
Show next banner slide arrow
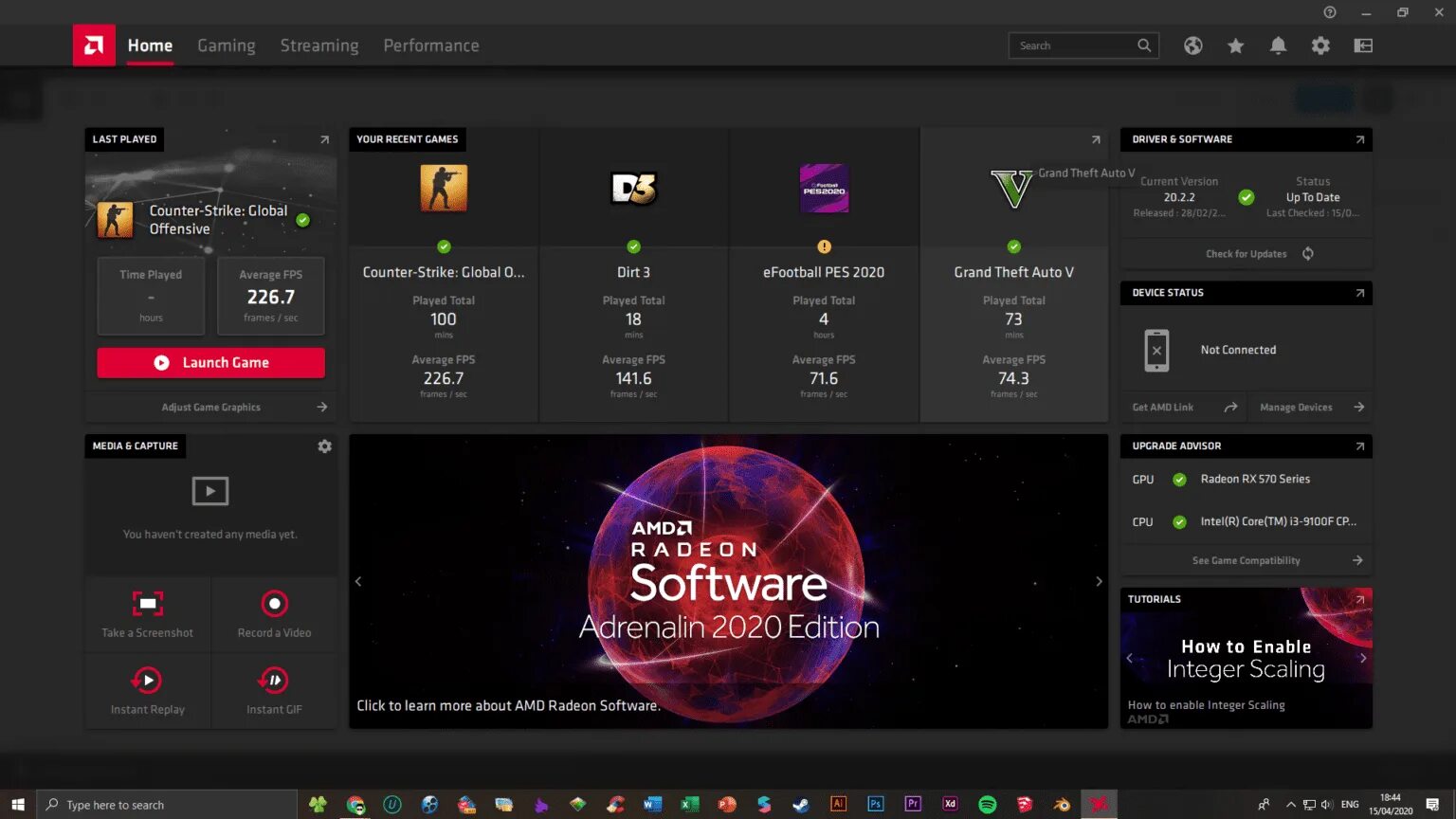point(1099,582)
